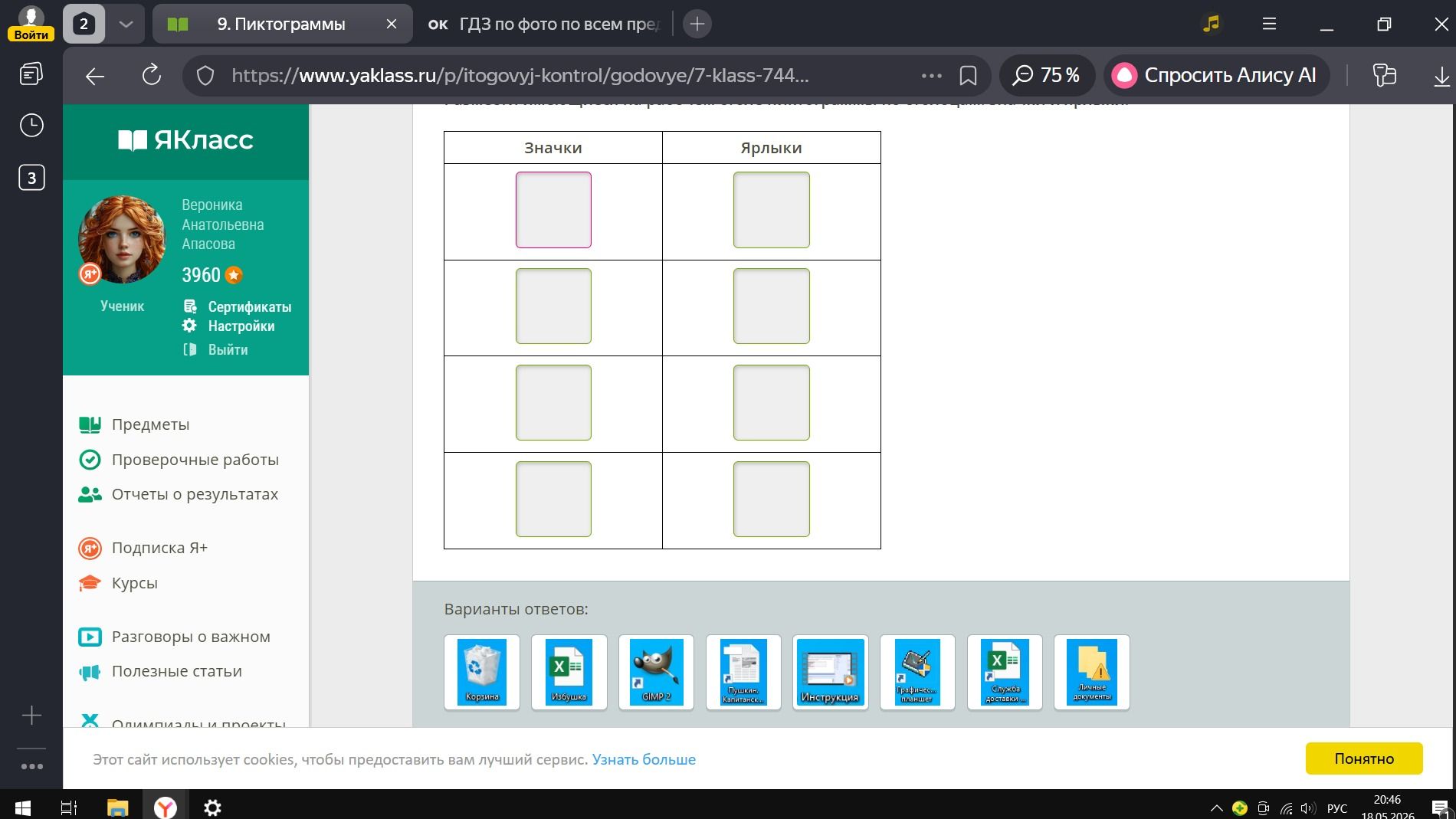Open the browser hamburger menu
Viewport: 1456px width, 819px height.
pyautogui.click(x=1269, y=24)
